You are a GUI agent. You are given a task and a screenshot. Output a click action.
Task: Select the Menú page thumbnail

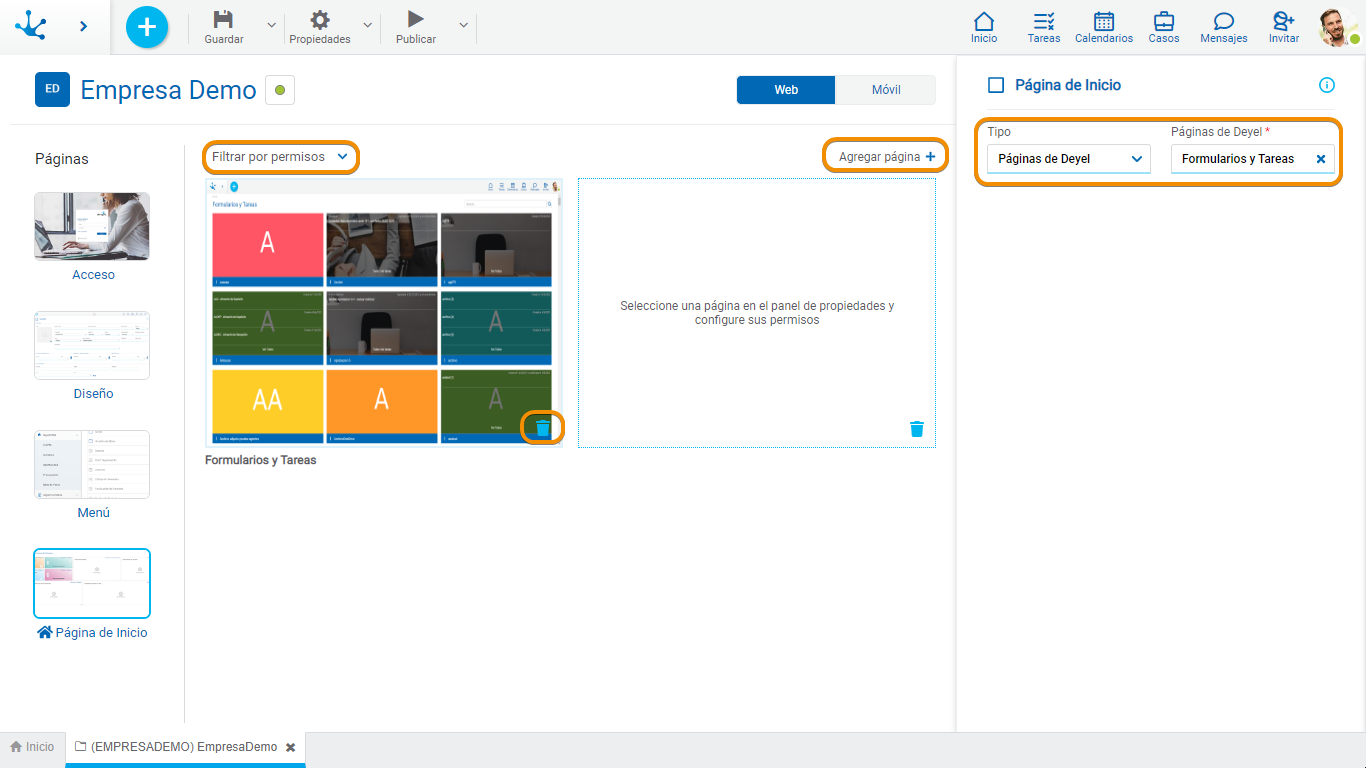point(92,465)
